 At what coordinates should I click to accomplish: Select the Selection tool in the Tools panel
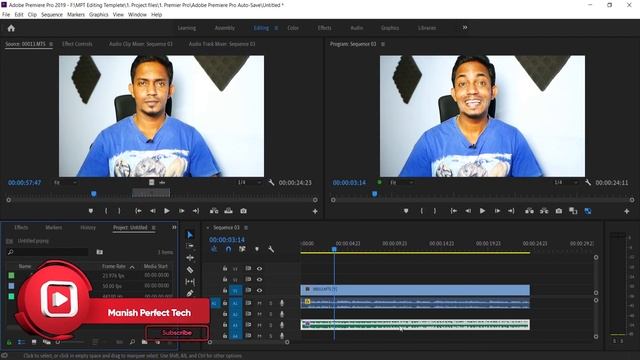(x=190, y=235)
